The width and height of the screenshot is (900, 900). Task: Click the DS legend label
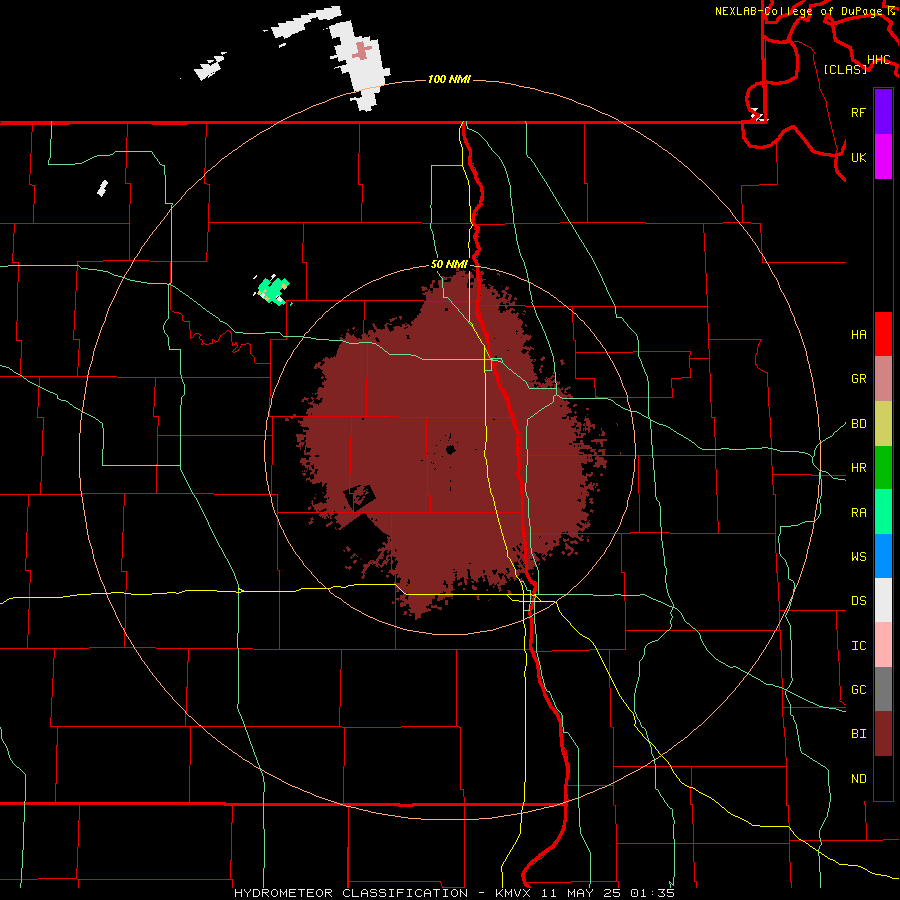[x=858, y=601]
